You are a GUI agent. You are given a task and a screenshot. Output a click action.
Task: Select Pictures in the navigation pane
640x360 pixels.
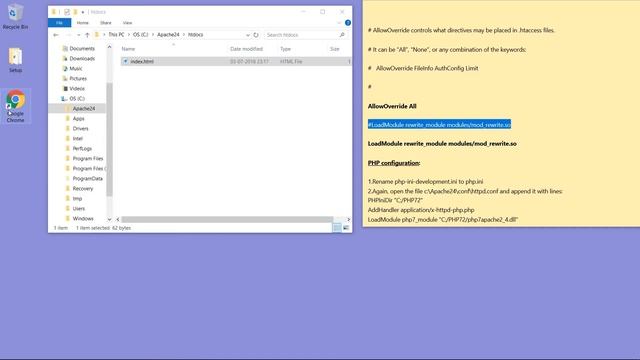pos(78,78)
